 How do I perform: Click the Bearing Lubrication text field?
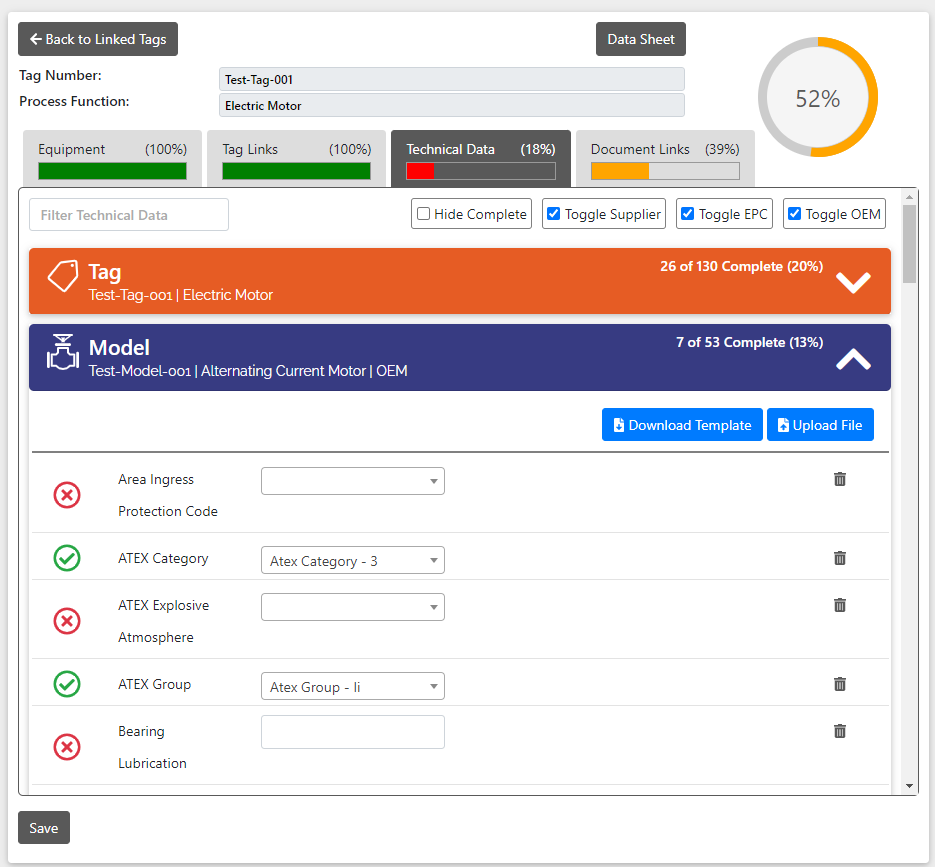tap(353, 732)
